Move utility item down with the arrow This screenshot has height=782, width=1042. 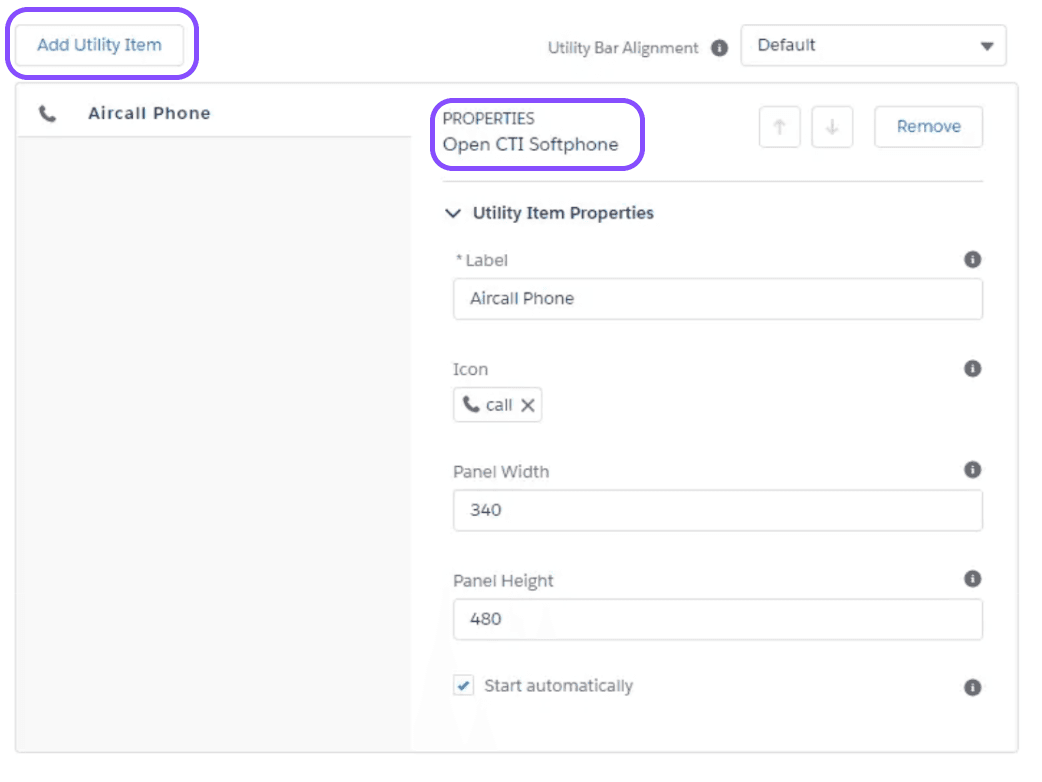(x=832, y=127)
